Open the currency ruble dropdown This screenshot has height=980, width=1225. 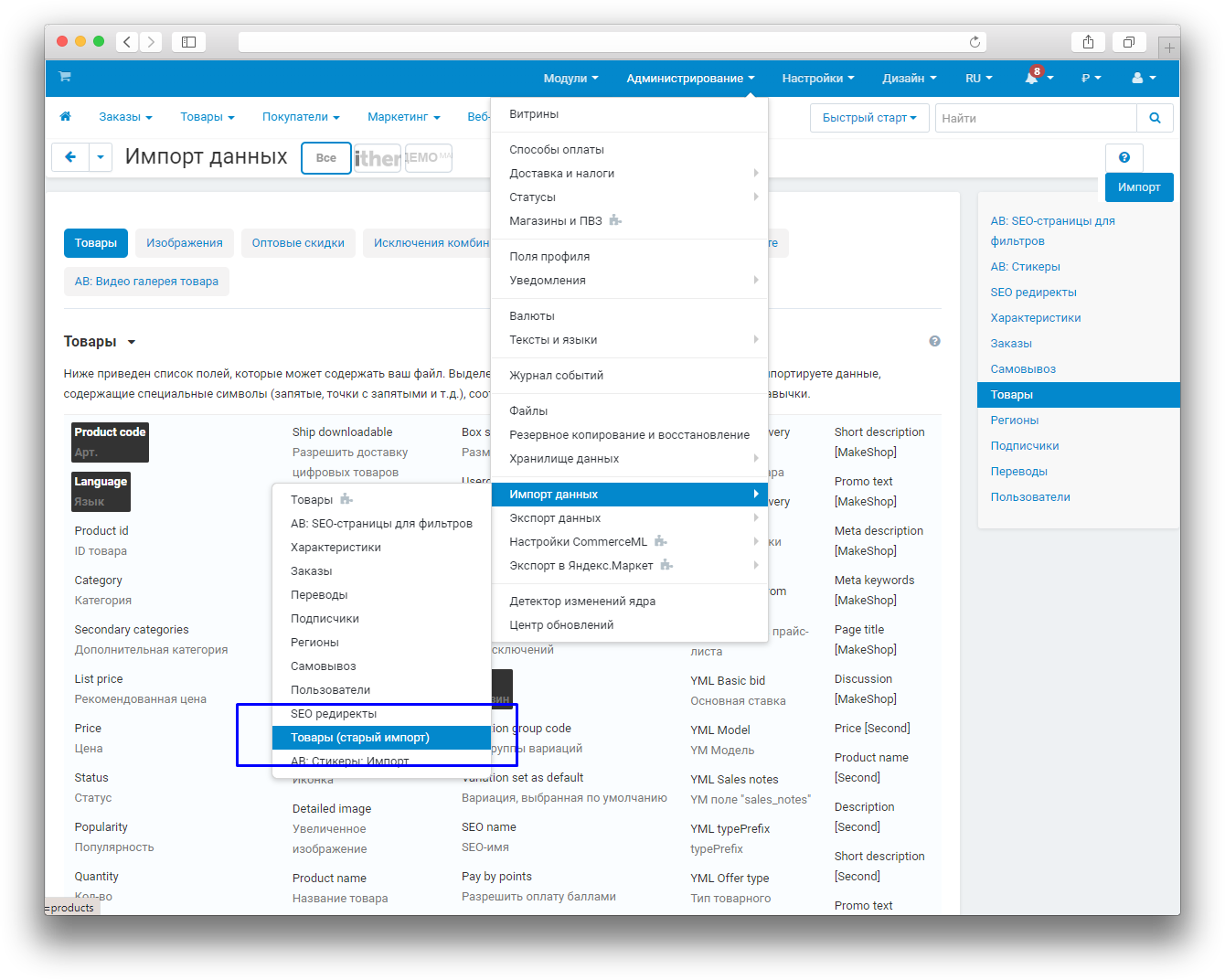(x=1091, y=79)
